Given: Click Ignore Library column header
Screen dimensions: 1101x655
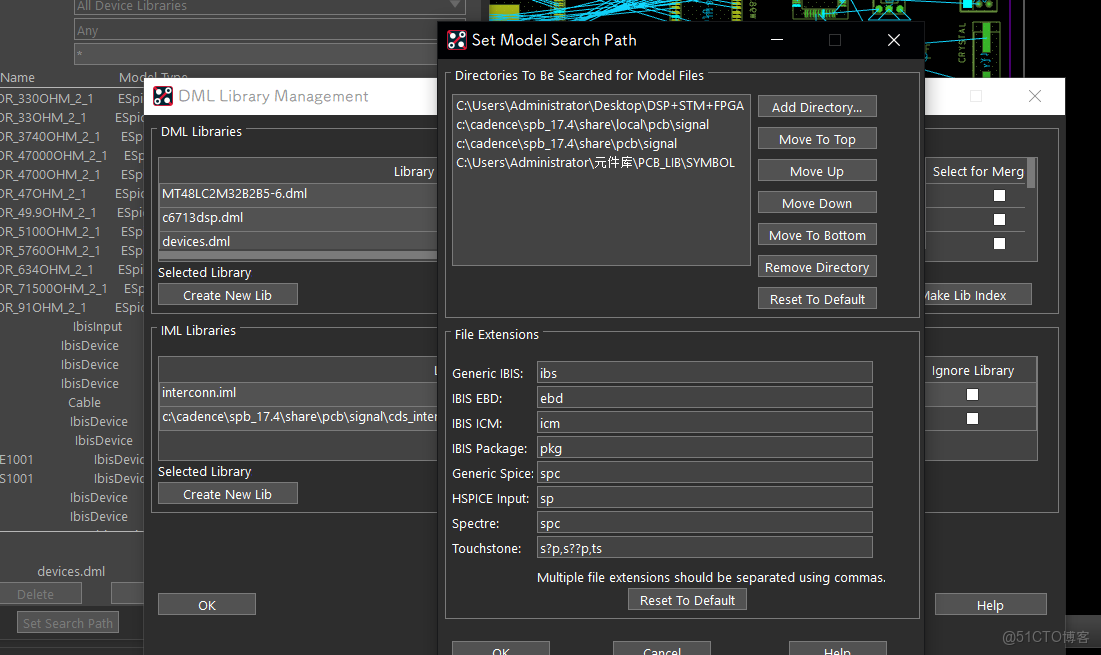Looking at the screenshot, I should coord(973,370).
